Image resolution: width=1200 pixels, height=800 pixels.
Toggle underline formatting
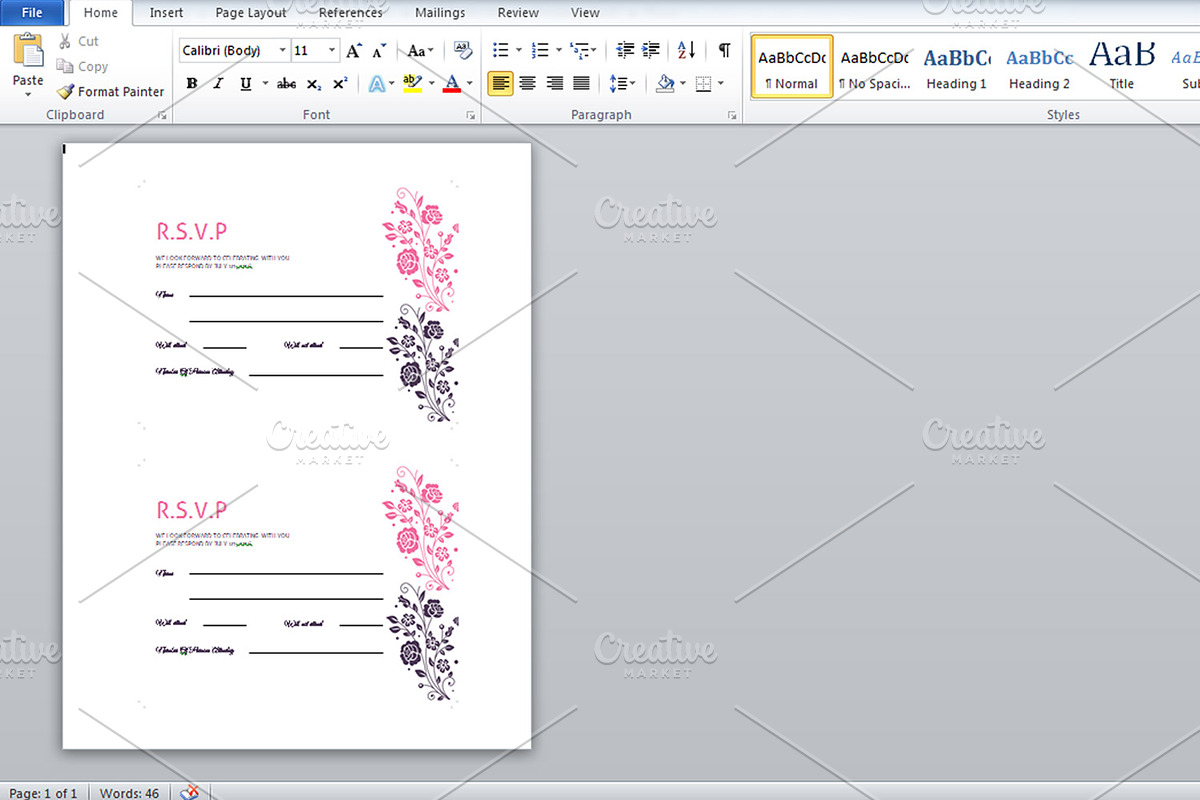(x=245, y=84)
